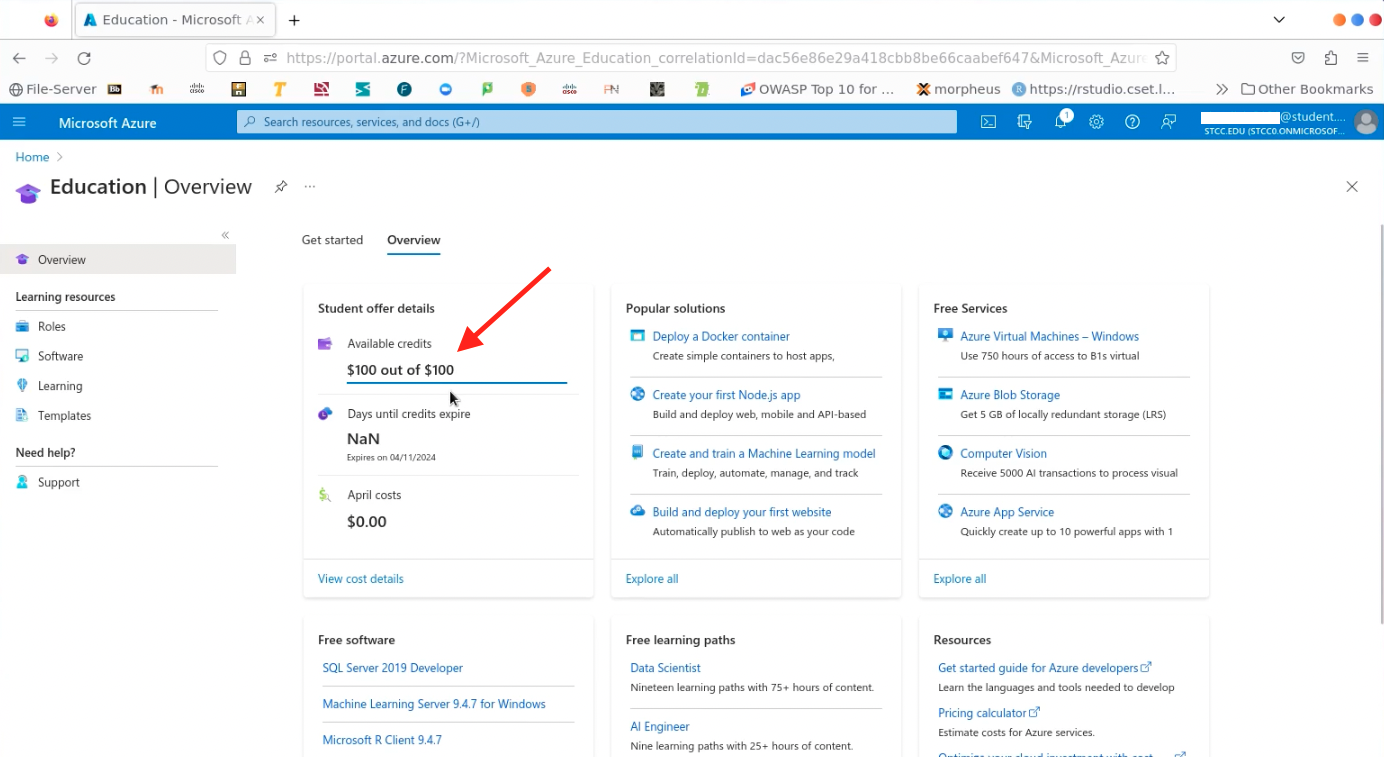
Task: Open Data Scientist learning path
Action: click(x=665, y=668)
